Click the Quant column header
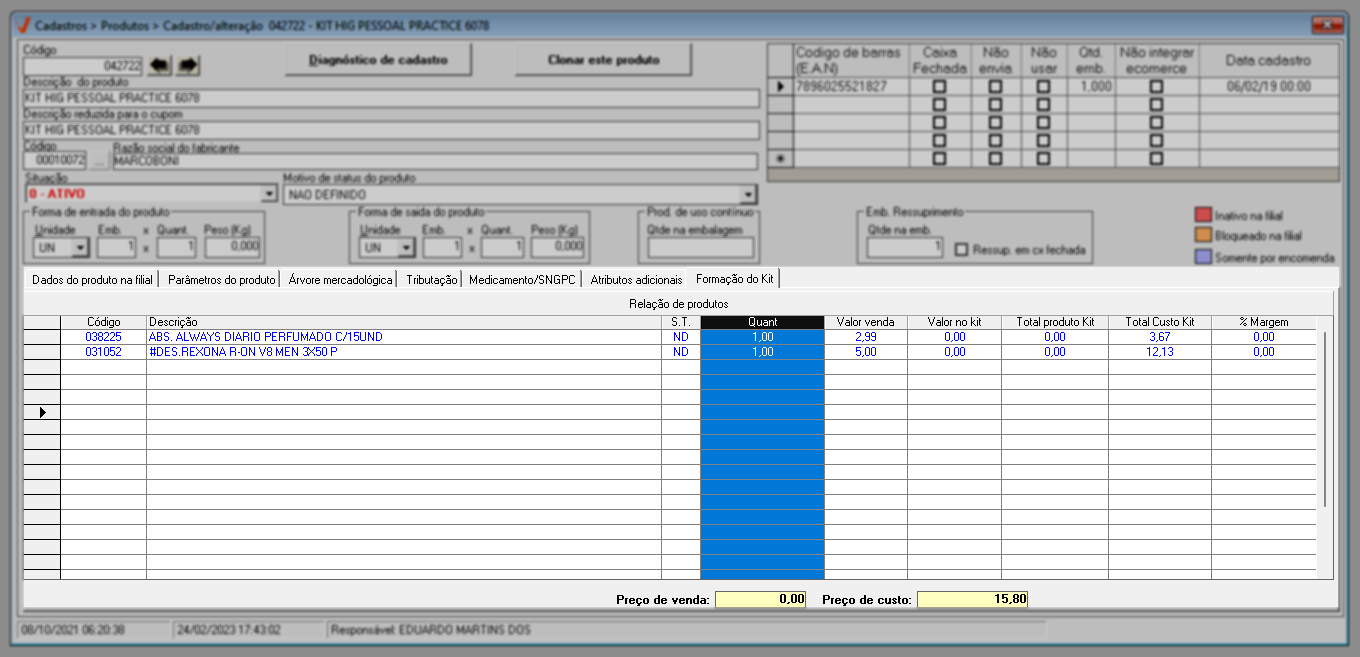The image size is (1360, 657). pos(762,322)
